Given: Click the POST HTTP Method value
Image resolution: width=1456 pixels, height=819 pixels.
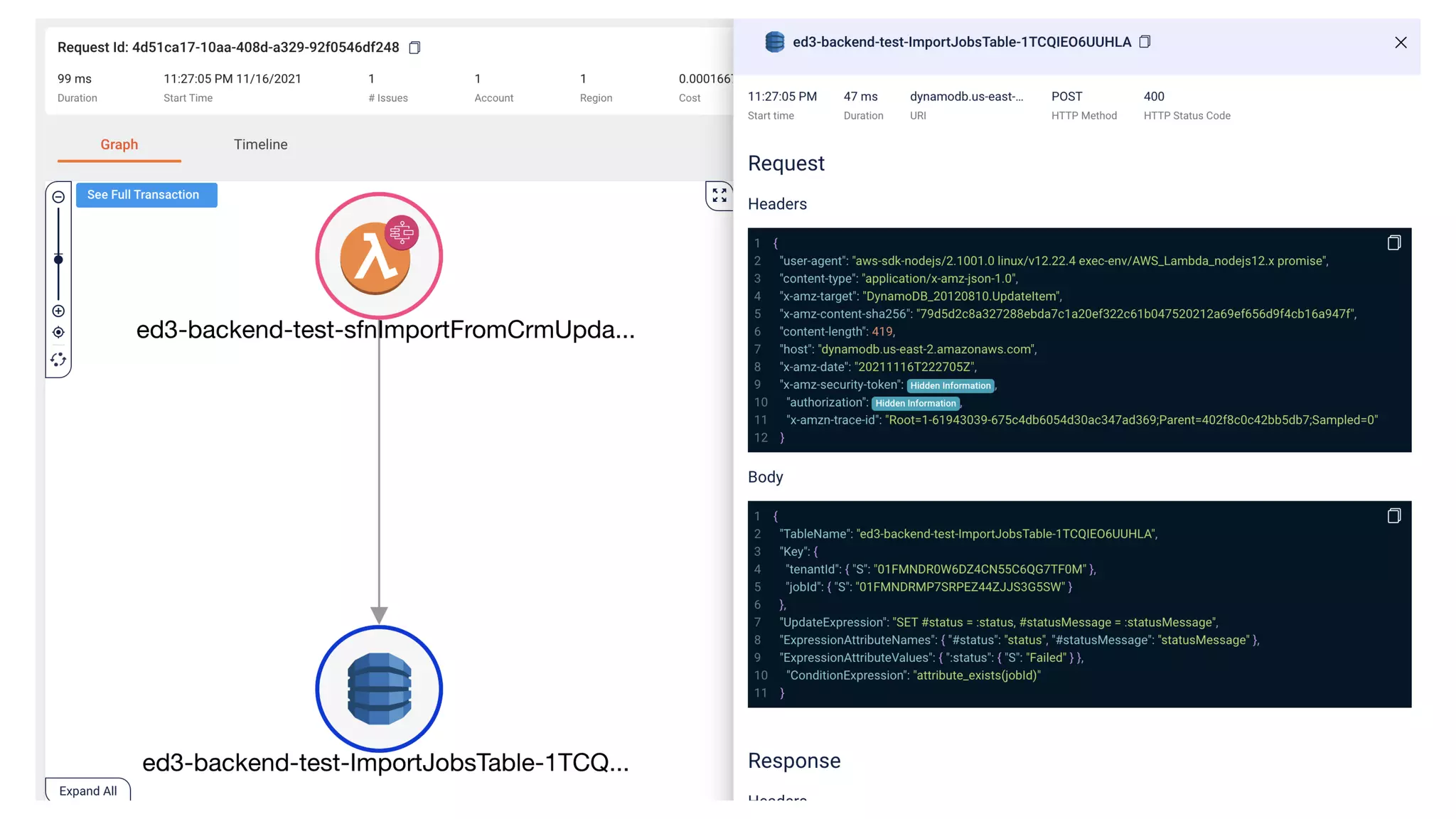Looking at the screenshot, I should (1067, 97).
